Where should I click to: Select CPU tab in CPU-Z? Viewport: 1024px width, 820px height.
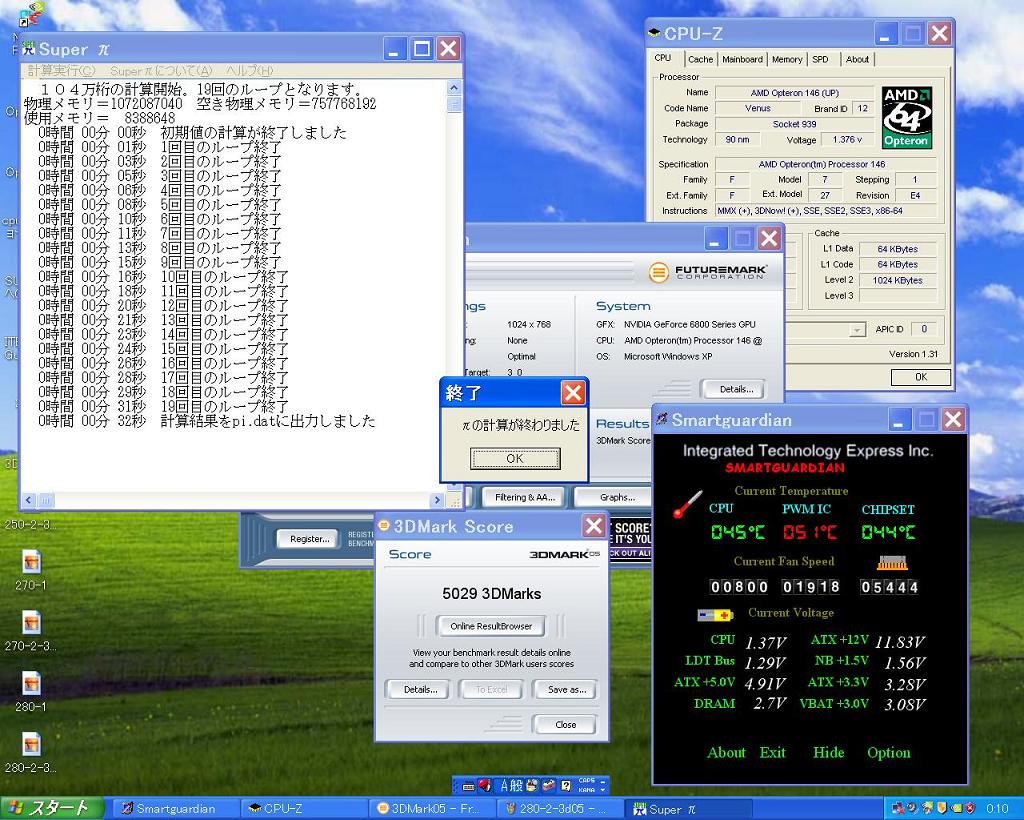[663, 58]
